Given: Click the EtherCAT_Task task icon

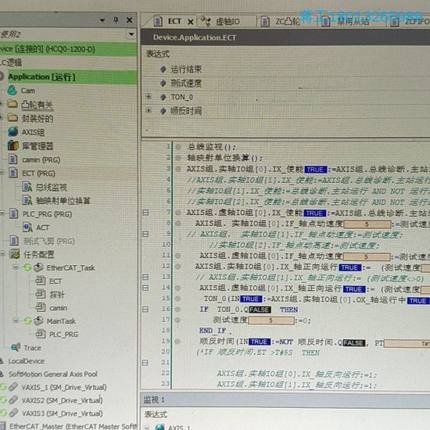Looking at the screenshot, I should (39, 267).
